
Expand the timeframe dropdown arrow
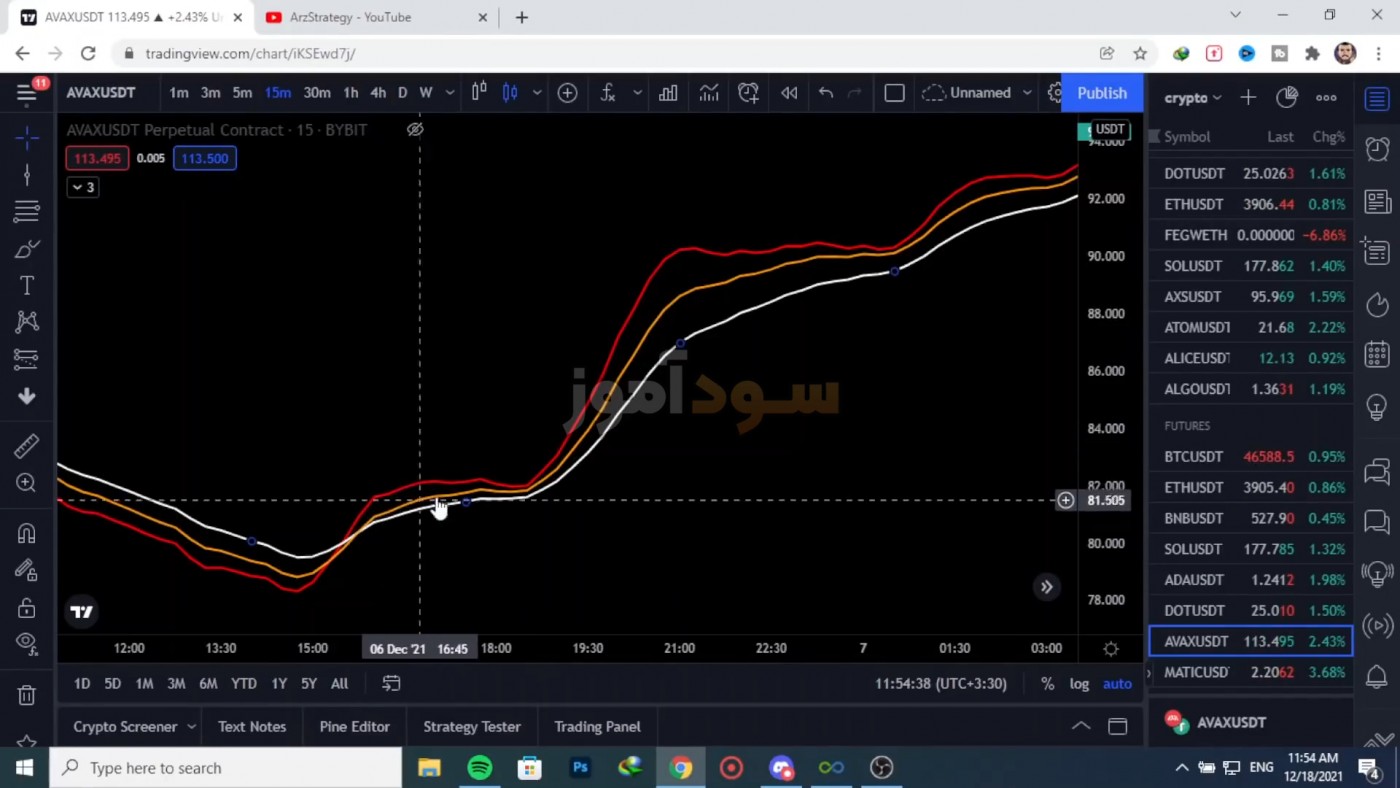coord(449,93)
